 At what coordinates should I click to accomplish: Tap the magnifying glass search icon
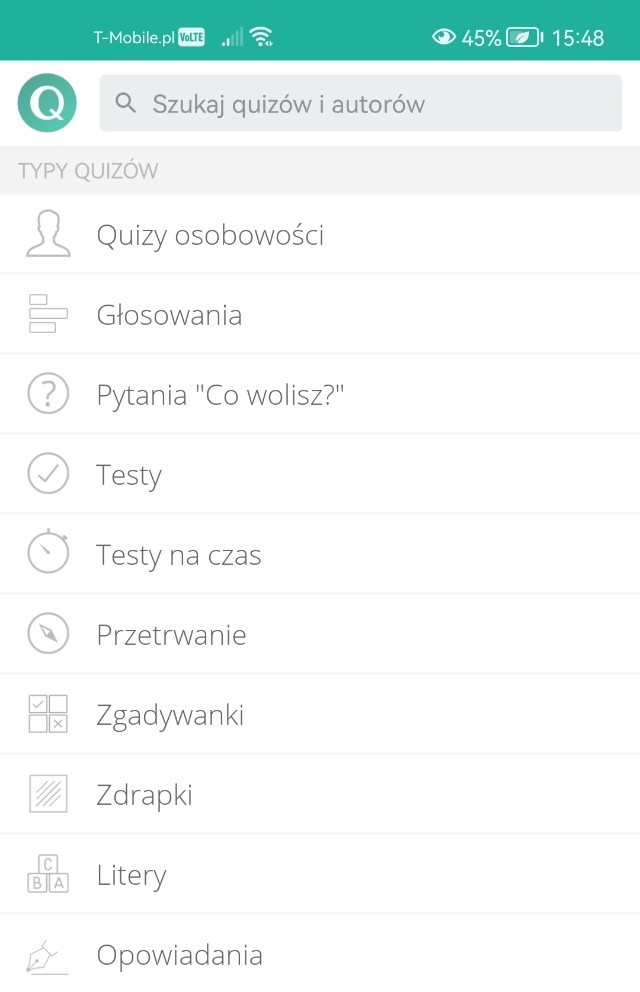pyautogui.click(x=126, y=103)
